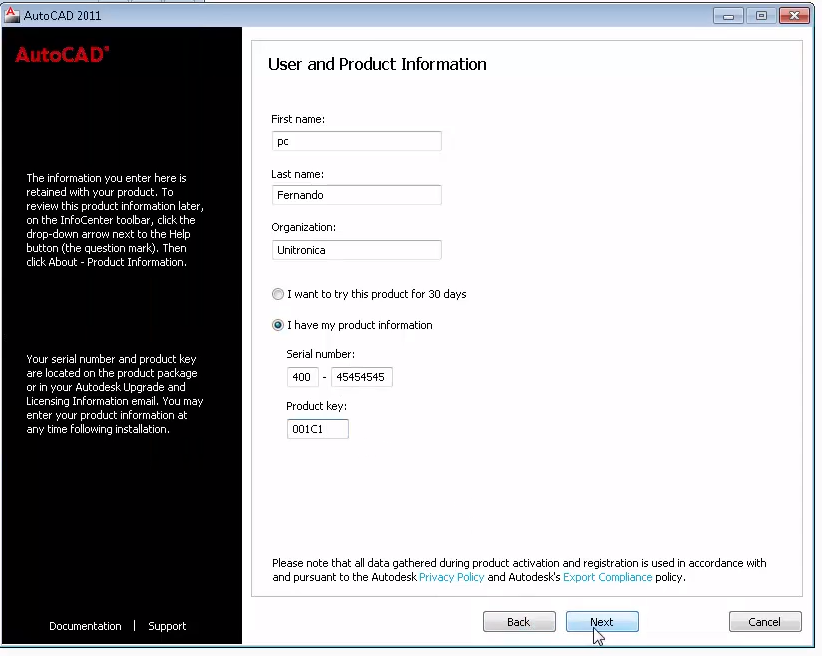Go to the previous step with Back
This screenshot has width=822, height=656.
click(x=519, y=622)
